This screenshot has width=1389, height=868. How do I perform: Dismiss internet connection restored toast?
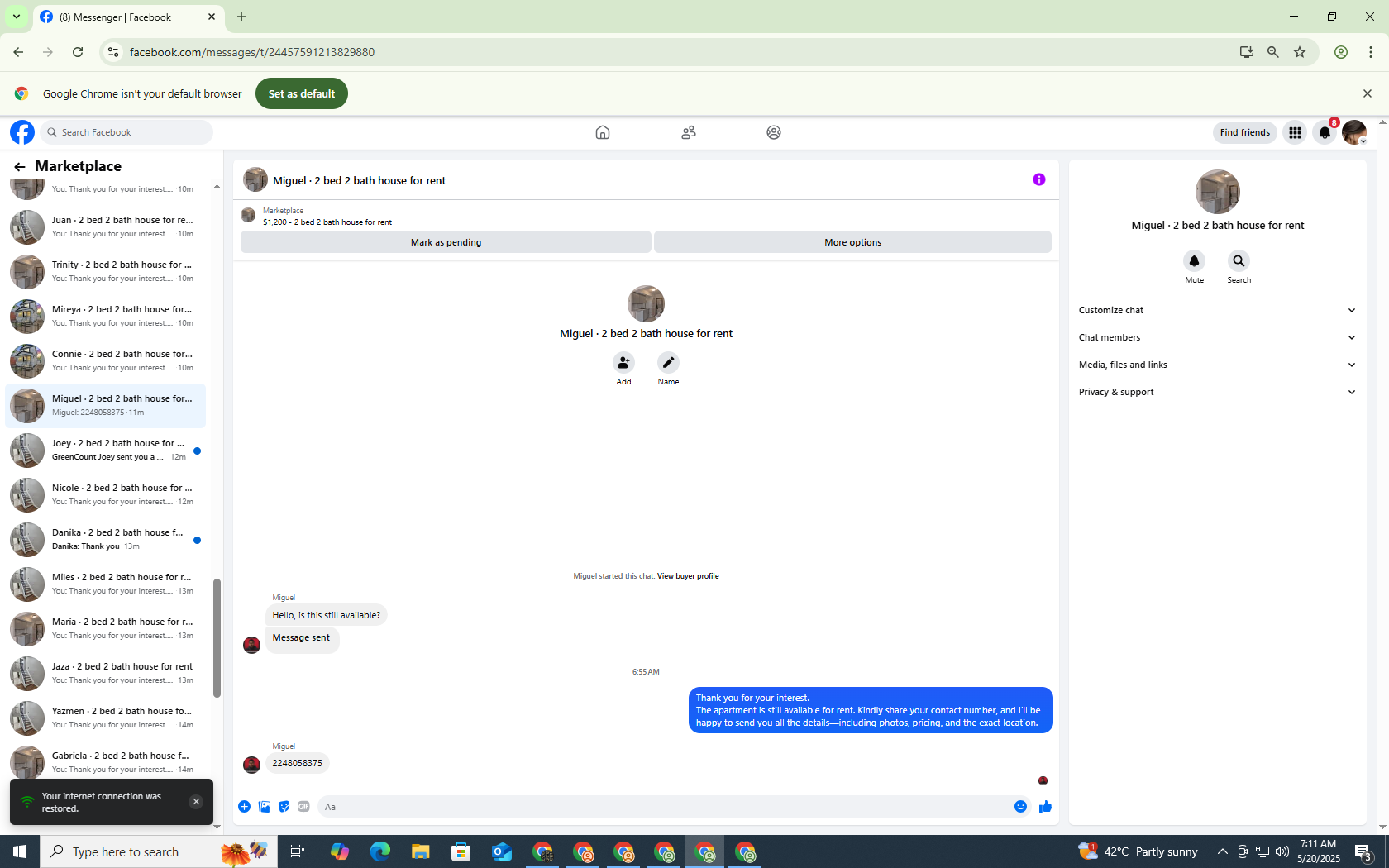196,801
